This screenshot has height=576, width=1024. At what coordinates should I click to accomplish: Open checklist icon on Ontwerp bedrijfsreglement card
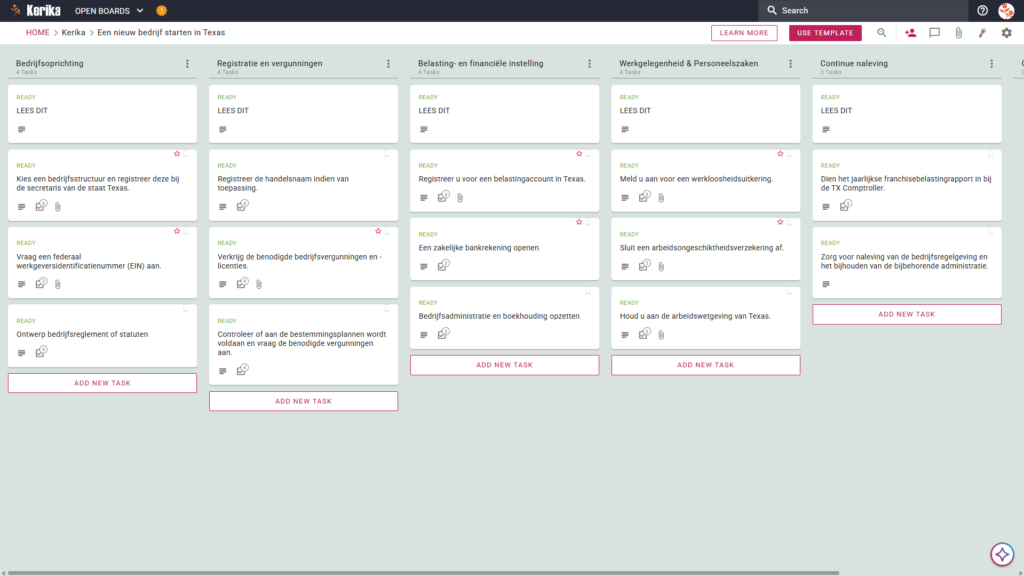(x=41, y=352)
